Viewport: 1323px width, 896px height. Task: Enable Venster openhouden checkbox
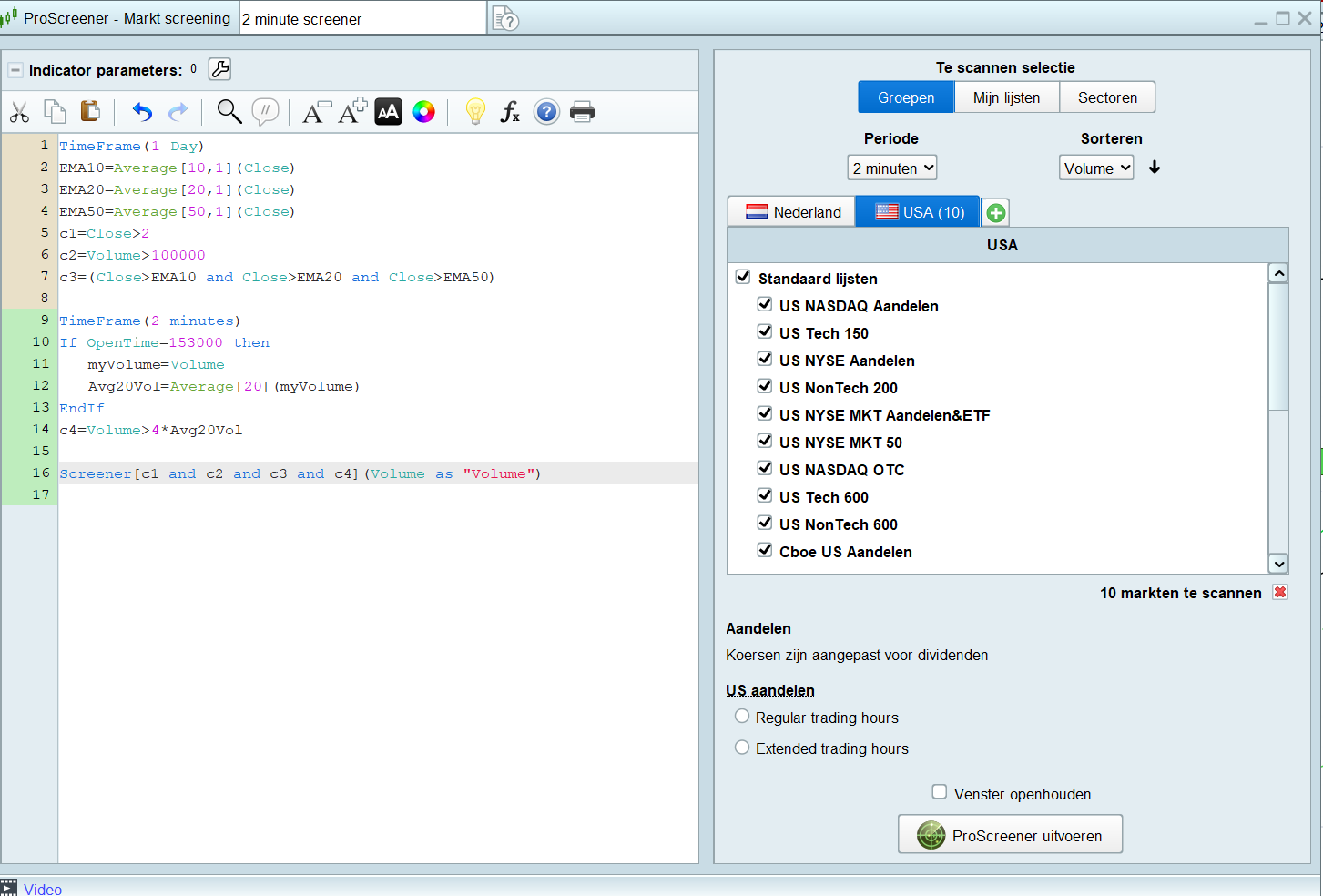[x=940, y=792]
